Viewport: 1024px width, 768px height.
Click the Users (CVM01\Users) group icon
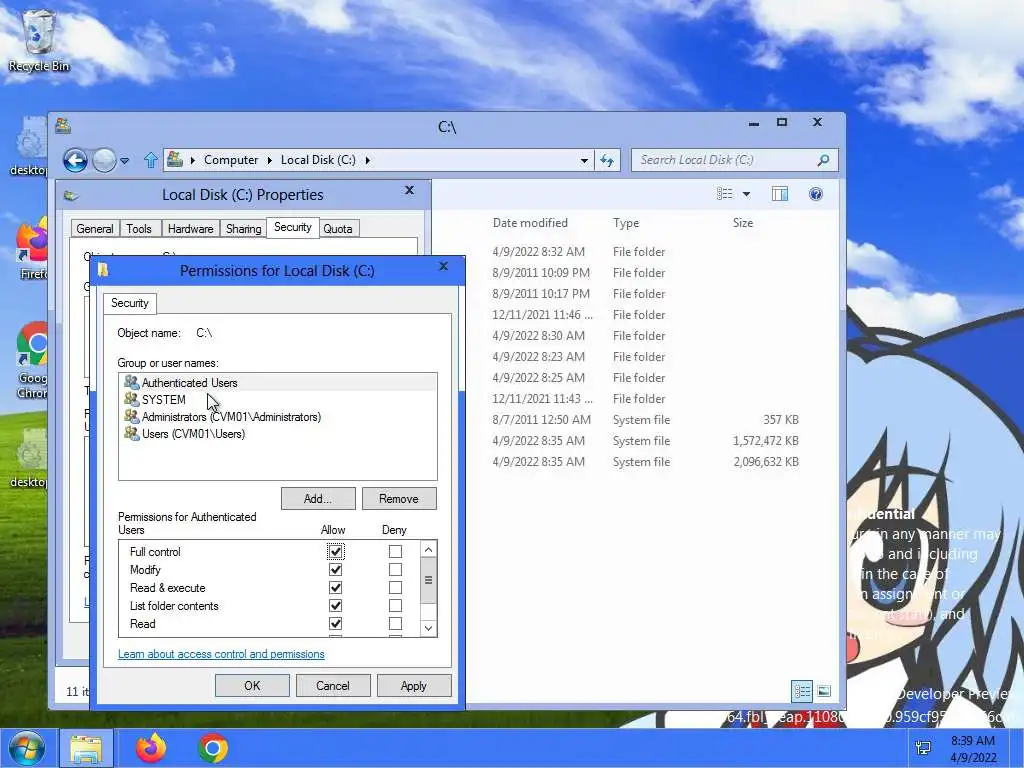coord(131,433)
